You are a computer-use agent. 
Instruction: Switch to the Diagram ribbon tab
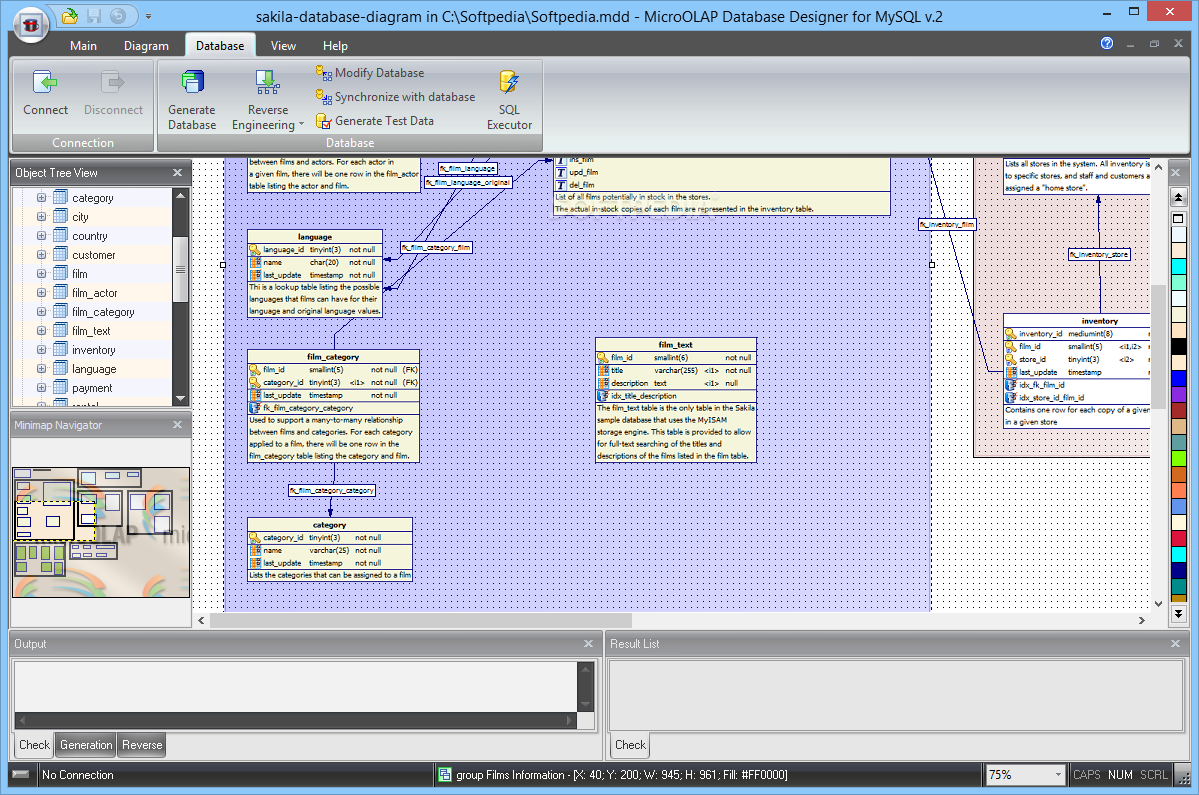[146, 46]
